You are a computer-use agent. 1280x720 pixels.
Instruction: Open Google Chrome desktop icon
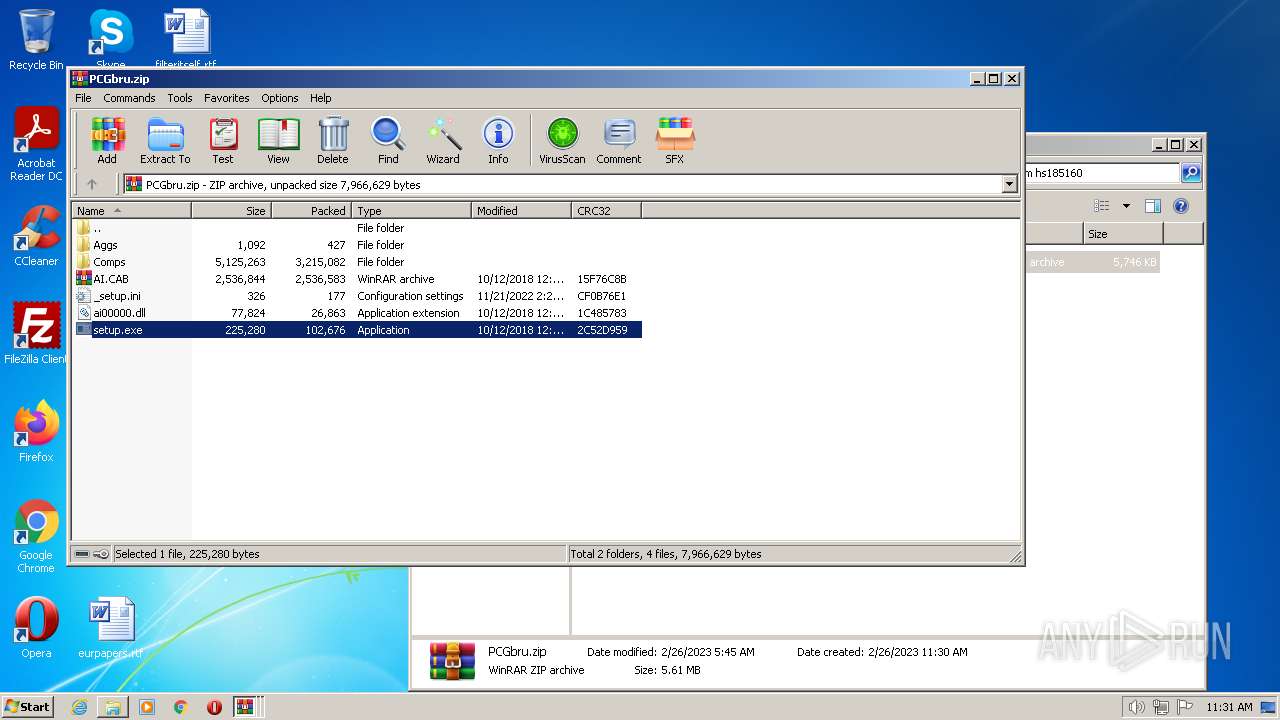click(x=36, y=537)
